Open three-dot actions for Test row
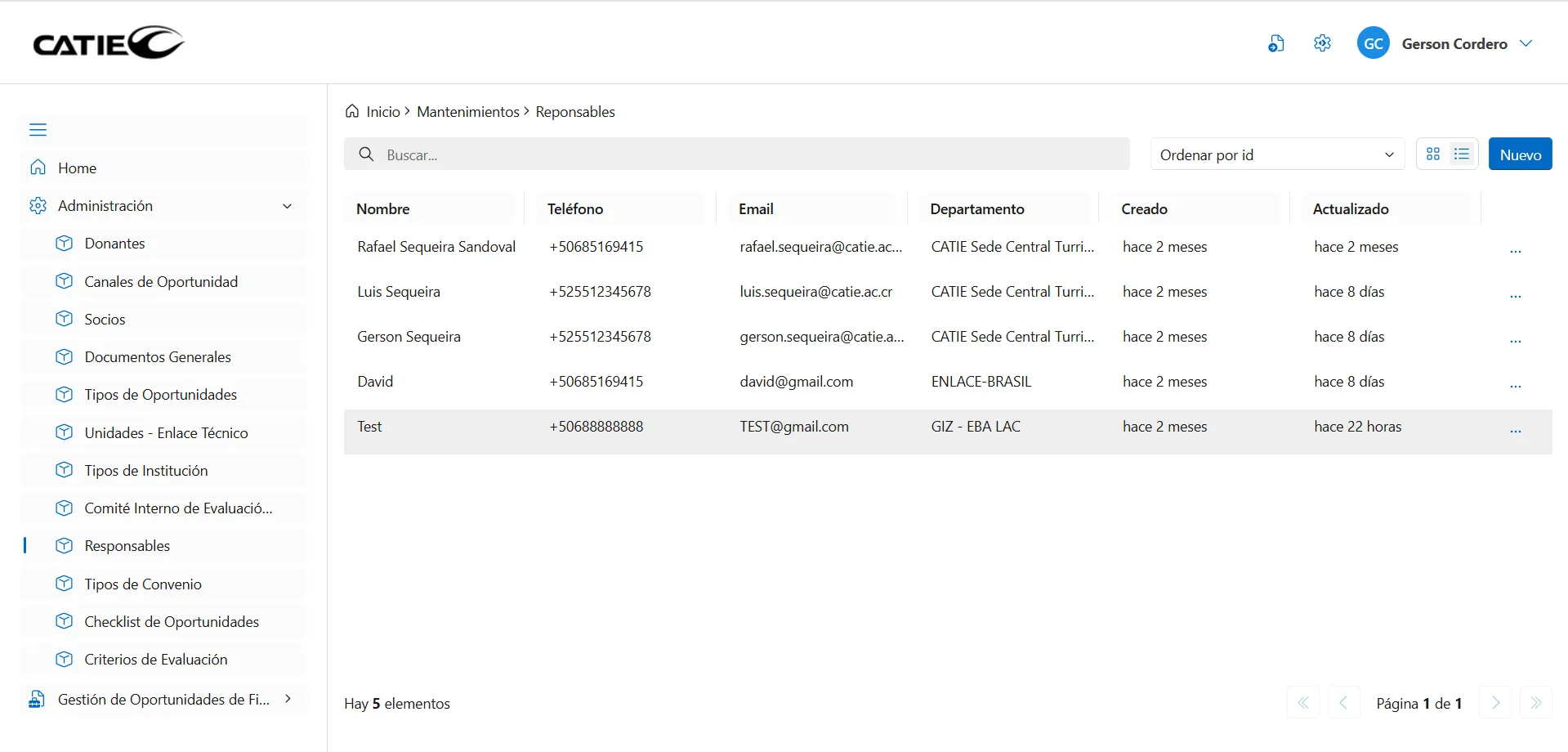 [1515, 428]
